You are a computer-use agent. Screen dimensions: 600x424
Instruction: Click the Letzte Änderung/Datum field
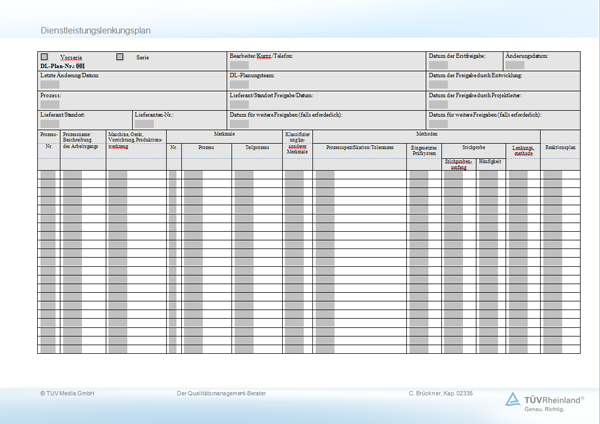[x=50, y=84]
